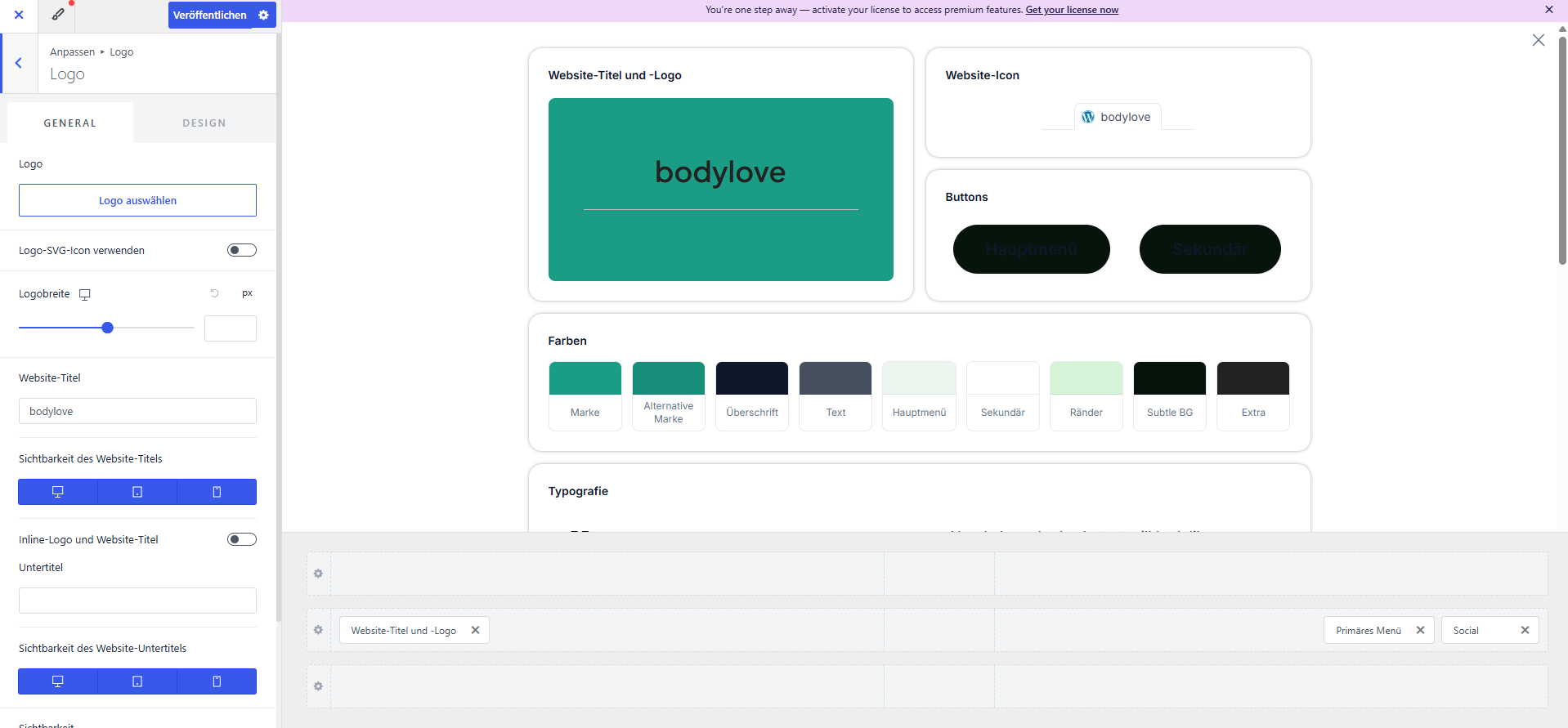The width and height of the screenshot is (1568, 728).
Task: Select the Marke color swatch
Action: pyautogui.click(x=585, y=395)
